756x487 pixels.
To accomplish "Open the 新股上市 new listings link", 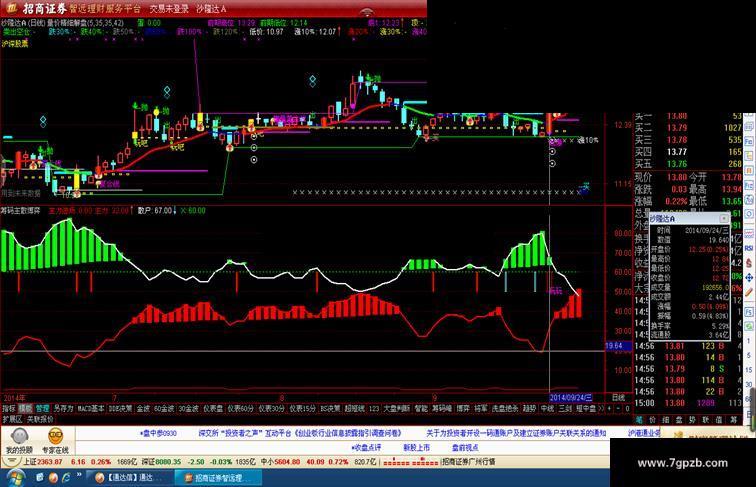I will click(417, 447).
